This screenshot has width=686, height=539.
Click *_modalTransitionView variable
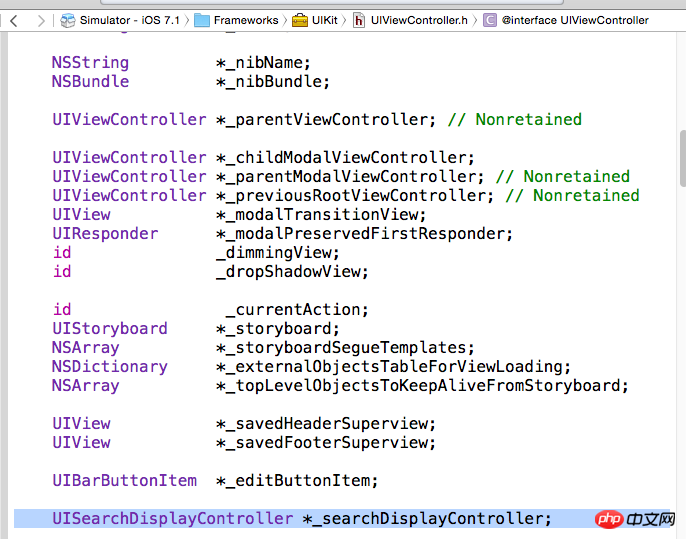point(321,215)
